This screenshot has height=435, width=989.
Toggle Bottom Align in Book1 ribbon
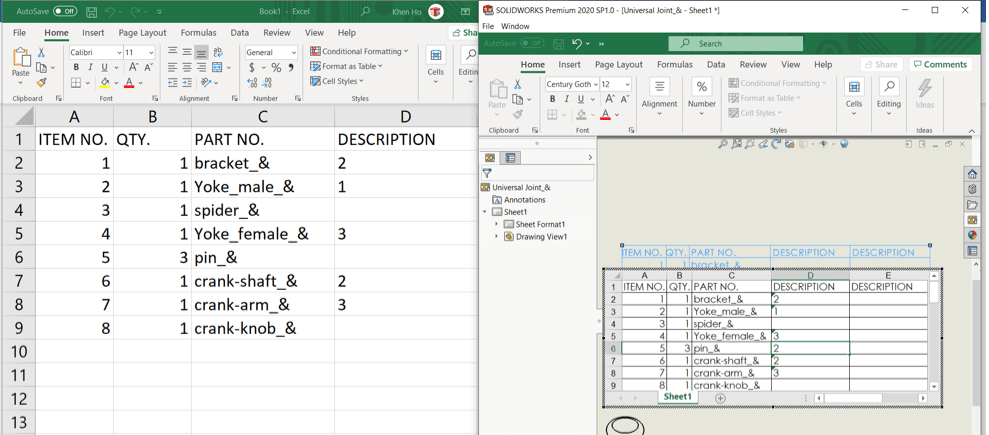coord(201,52)
